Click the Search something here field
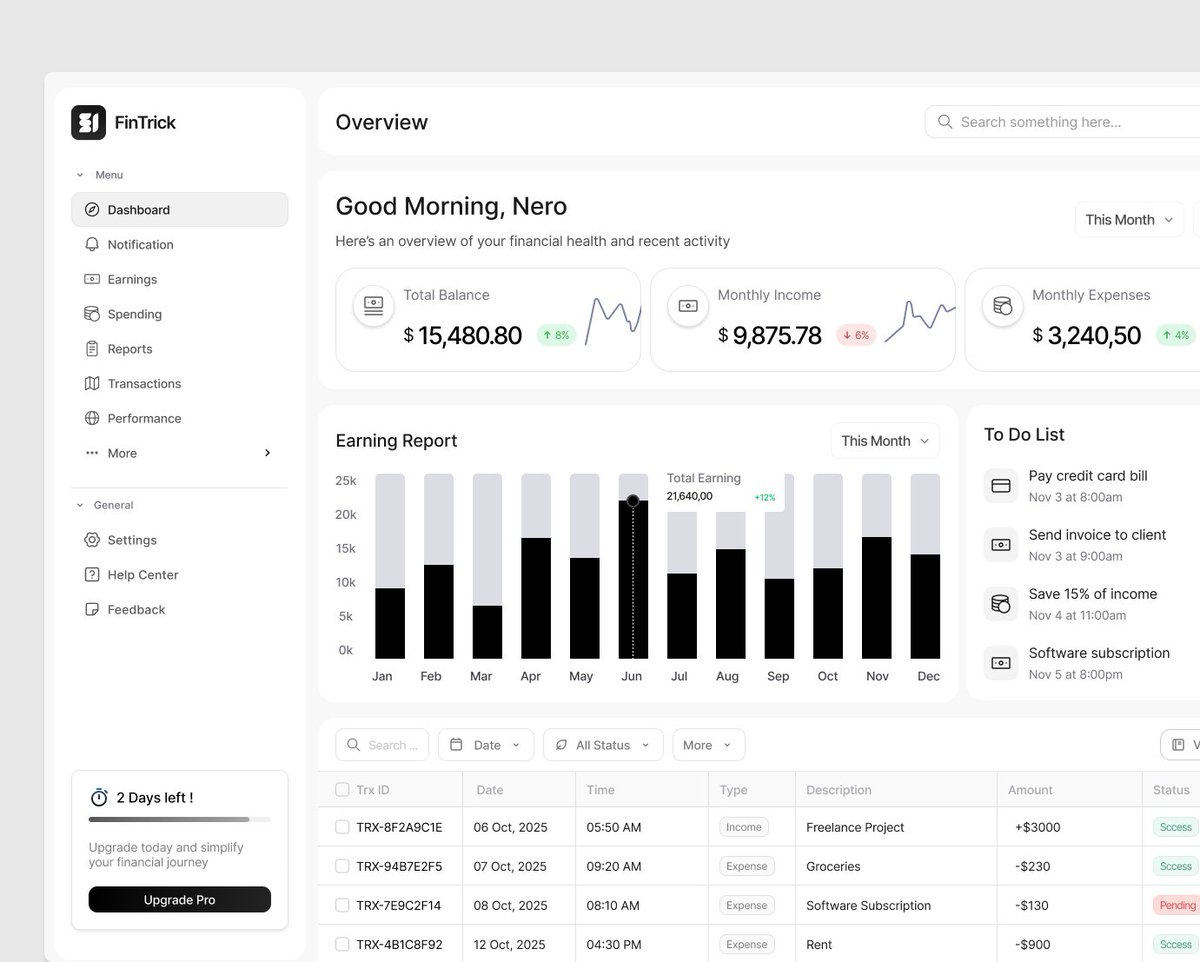 click(1062, 122)
